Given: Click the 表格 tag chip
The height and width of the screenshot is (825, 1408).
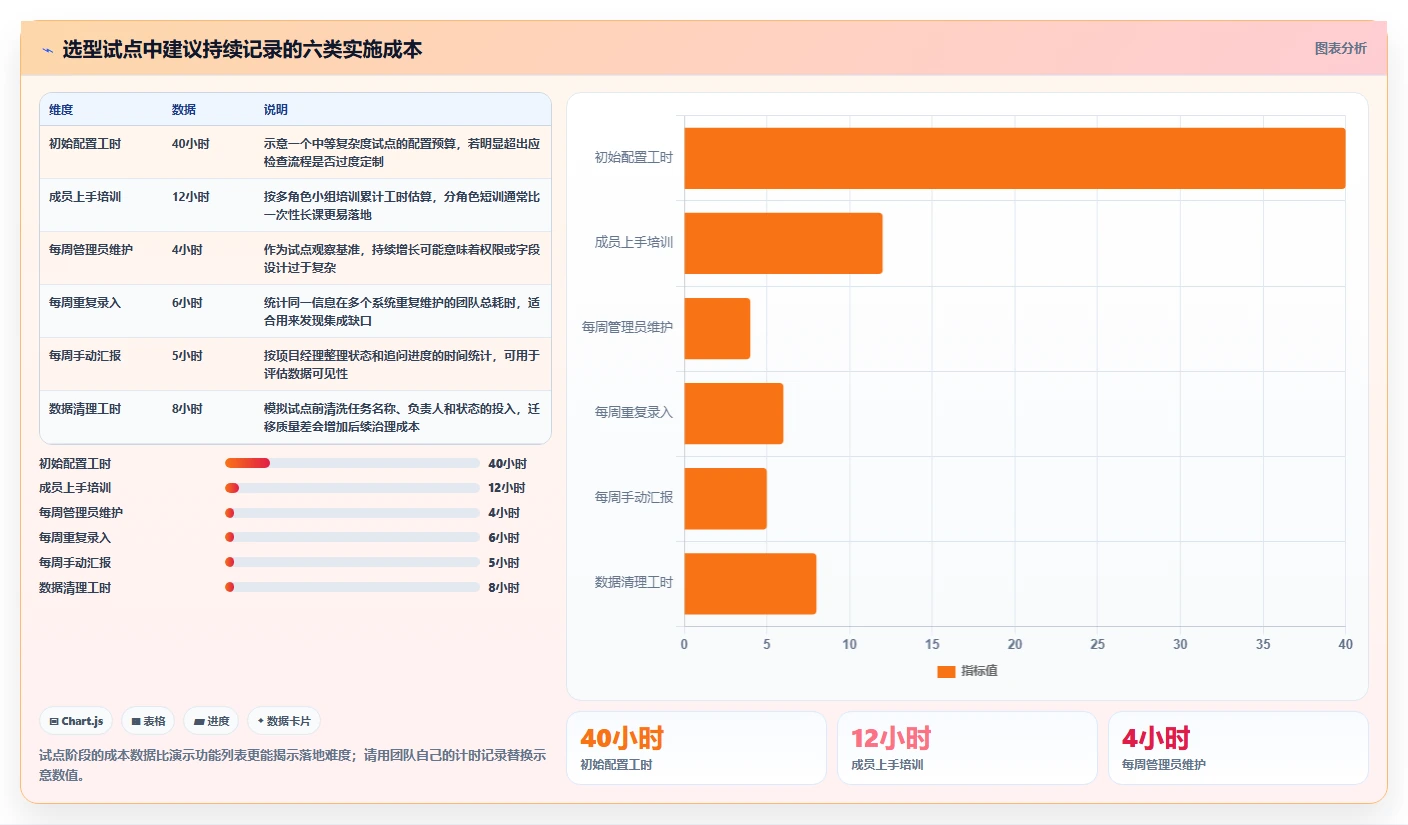Looking at the screenshot, I should 148,721.
